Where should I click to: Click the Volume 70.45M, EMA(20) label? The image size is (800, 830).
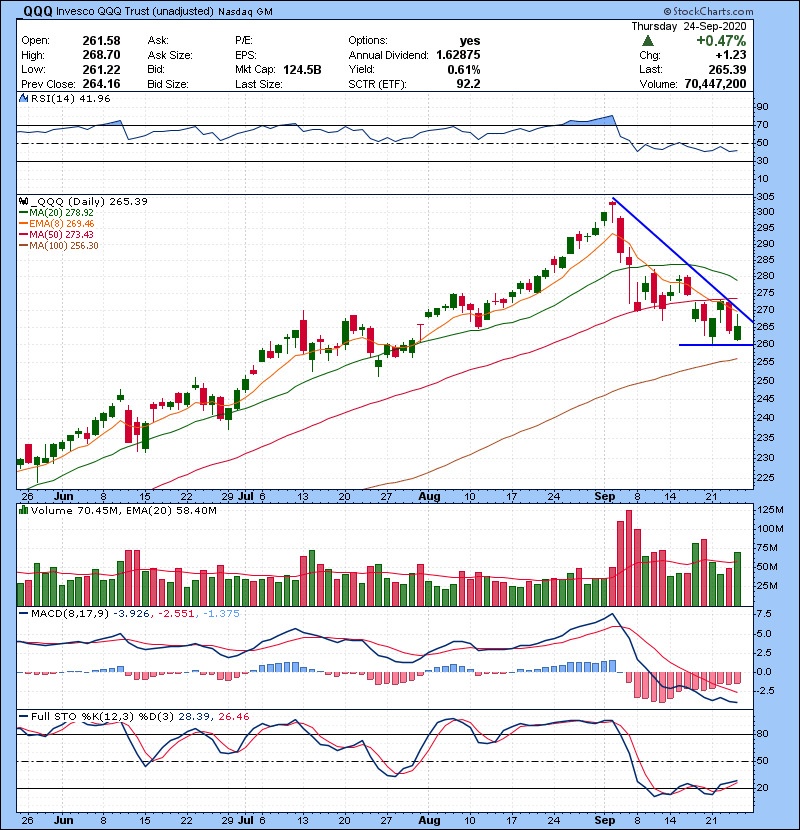[123, 510]
